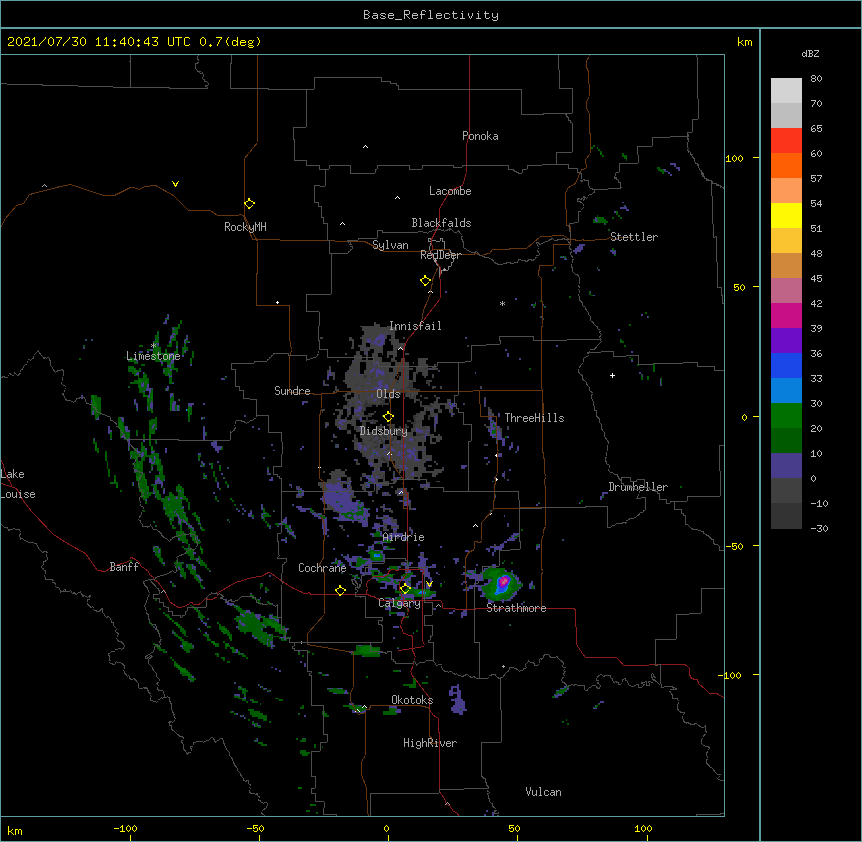This screenshot has width=862, height=842.
Task: Click the yellow diamond marker near Cochrane
Action: [340, 590]
